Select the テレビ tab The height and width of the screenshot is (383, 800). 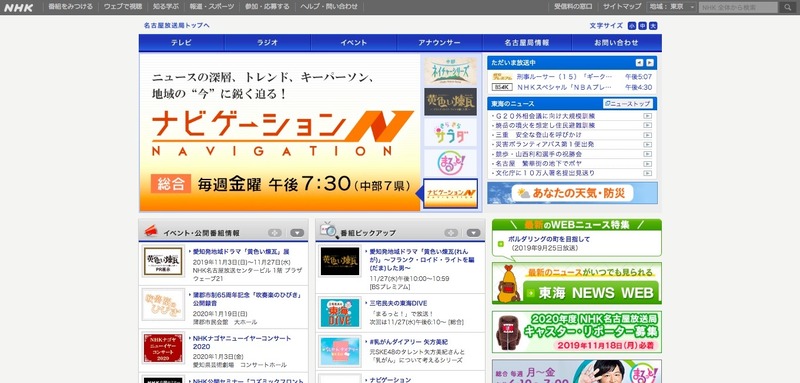point(181,43)
